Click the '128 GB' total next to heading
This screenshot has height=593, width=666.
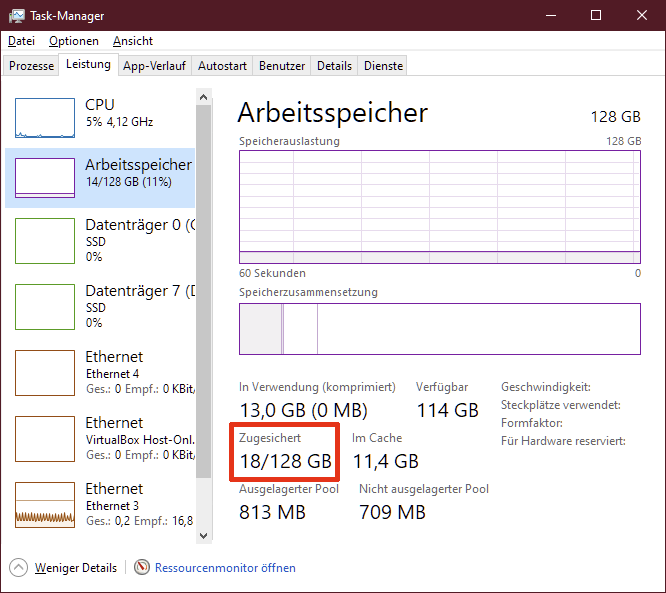click(615, 116)
